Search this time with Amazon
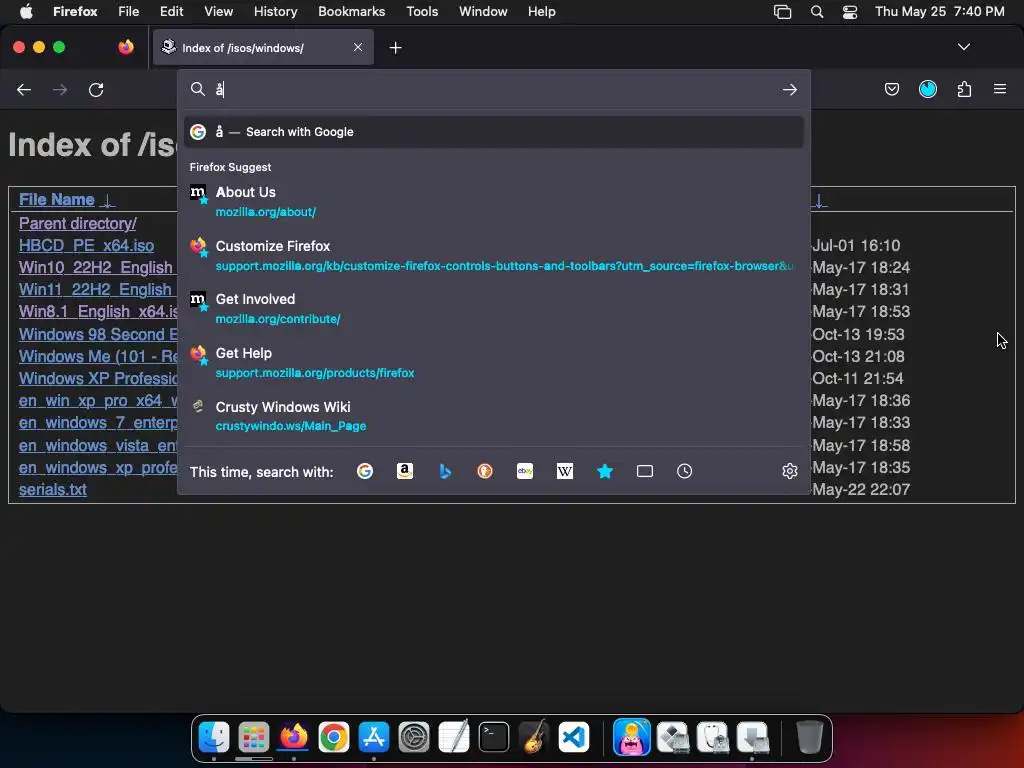 click(405, 471)
